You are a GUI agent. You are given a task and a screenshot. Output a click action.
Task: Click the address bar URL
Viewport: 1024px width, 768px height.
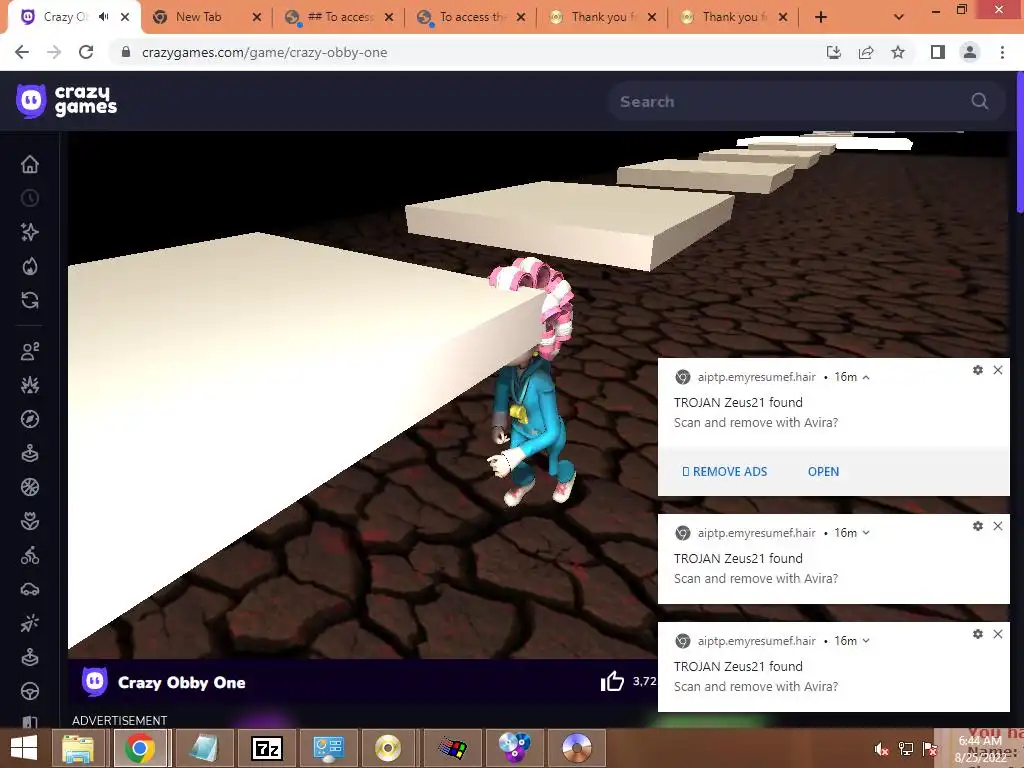264,52
